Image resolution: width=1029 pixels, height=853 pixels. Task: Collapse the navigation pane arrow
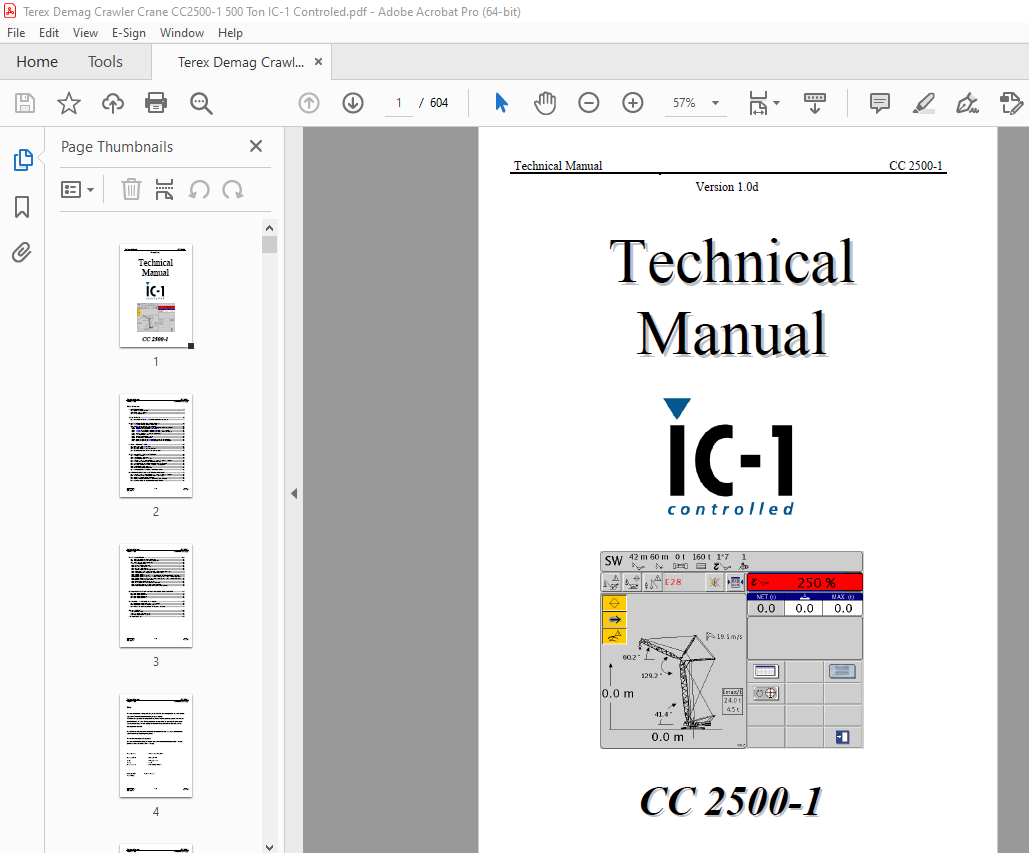click(x=294, y=493)
